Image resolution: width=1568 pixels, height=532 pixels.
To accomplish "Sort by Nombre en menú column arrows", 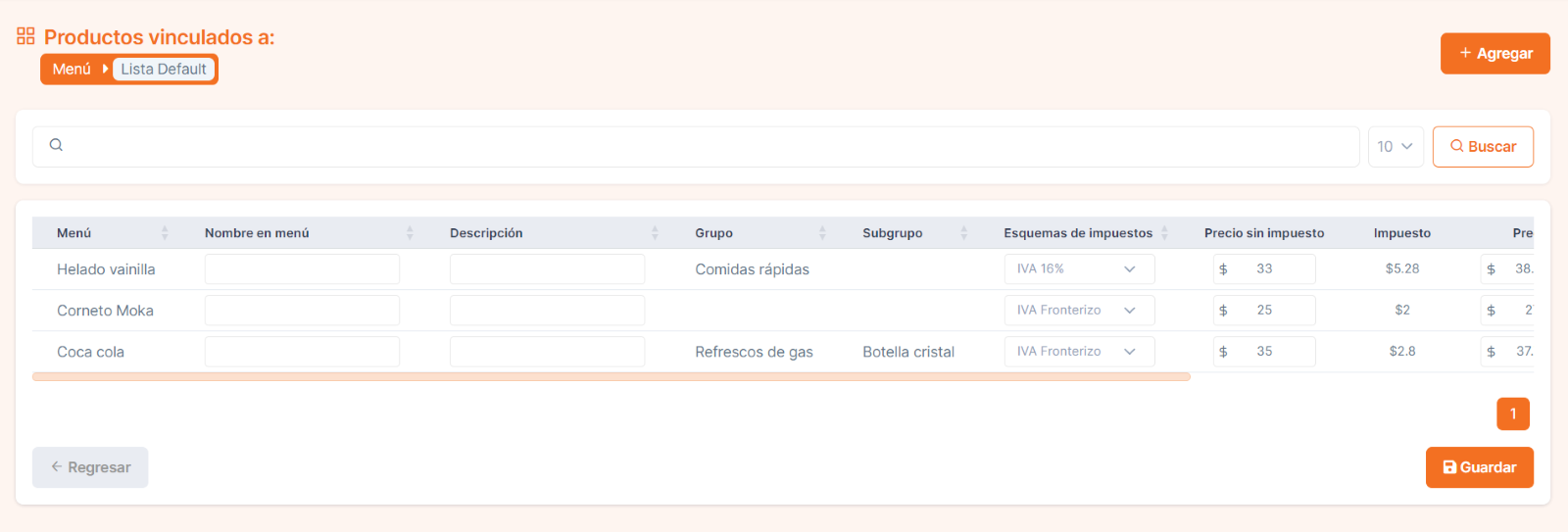I will 410,233.
